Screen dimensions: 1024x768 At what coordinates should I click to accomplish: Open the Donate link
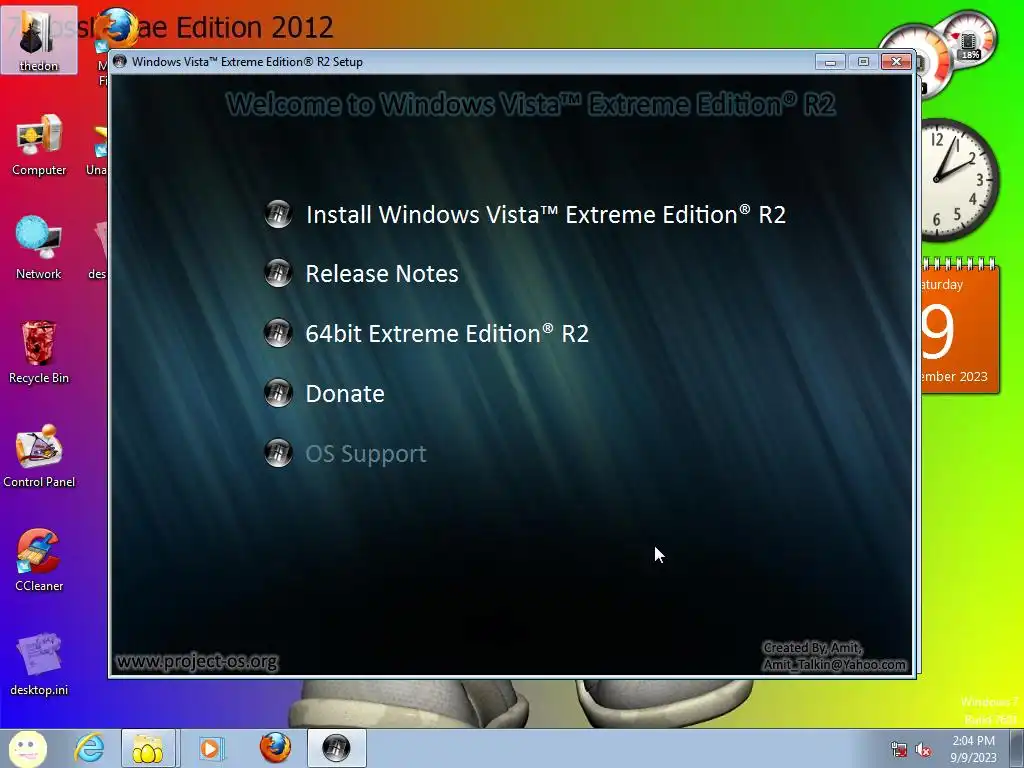point(345,394)
